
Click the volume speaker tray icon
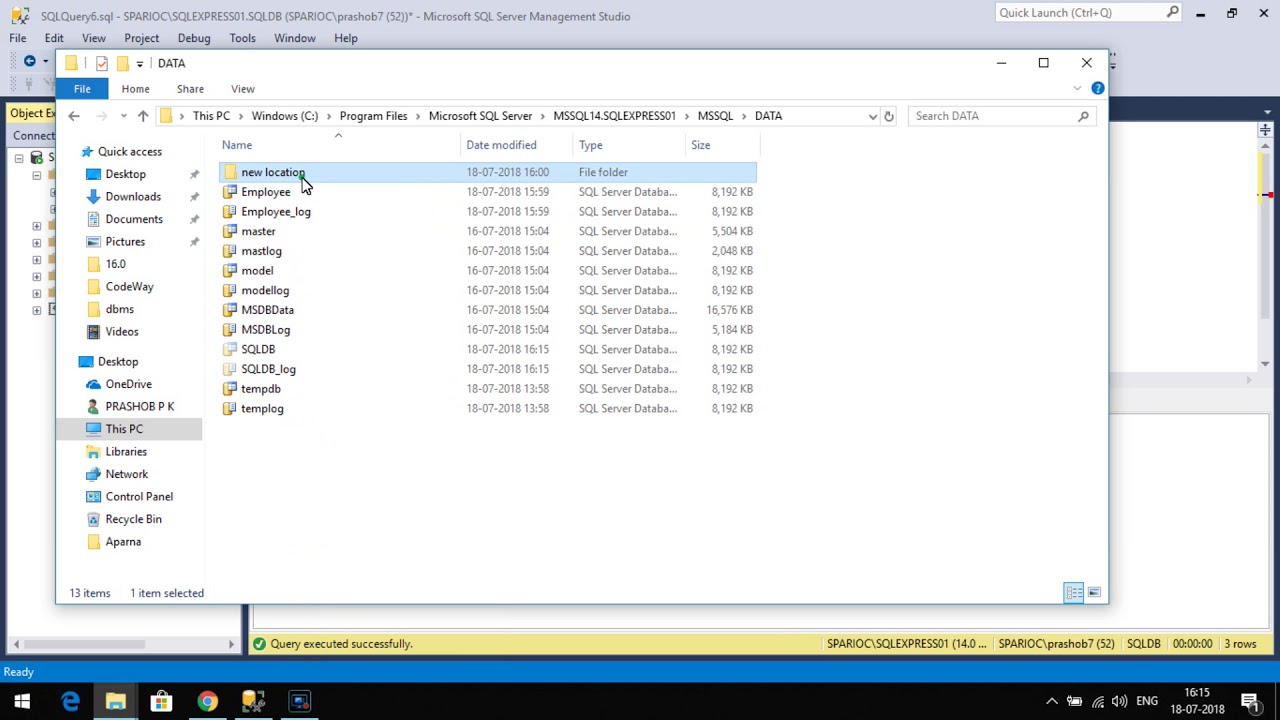point(1120,702)
